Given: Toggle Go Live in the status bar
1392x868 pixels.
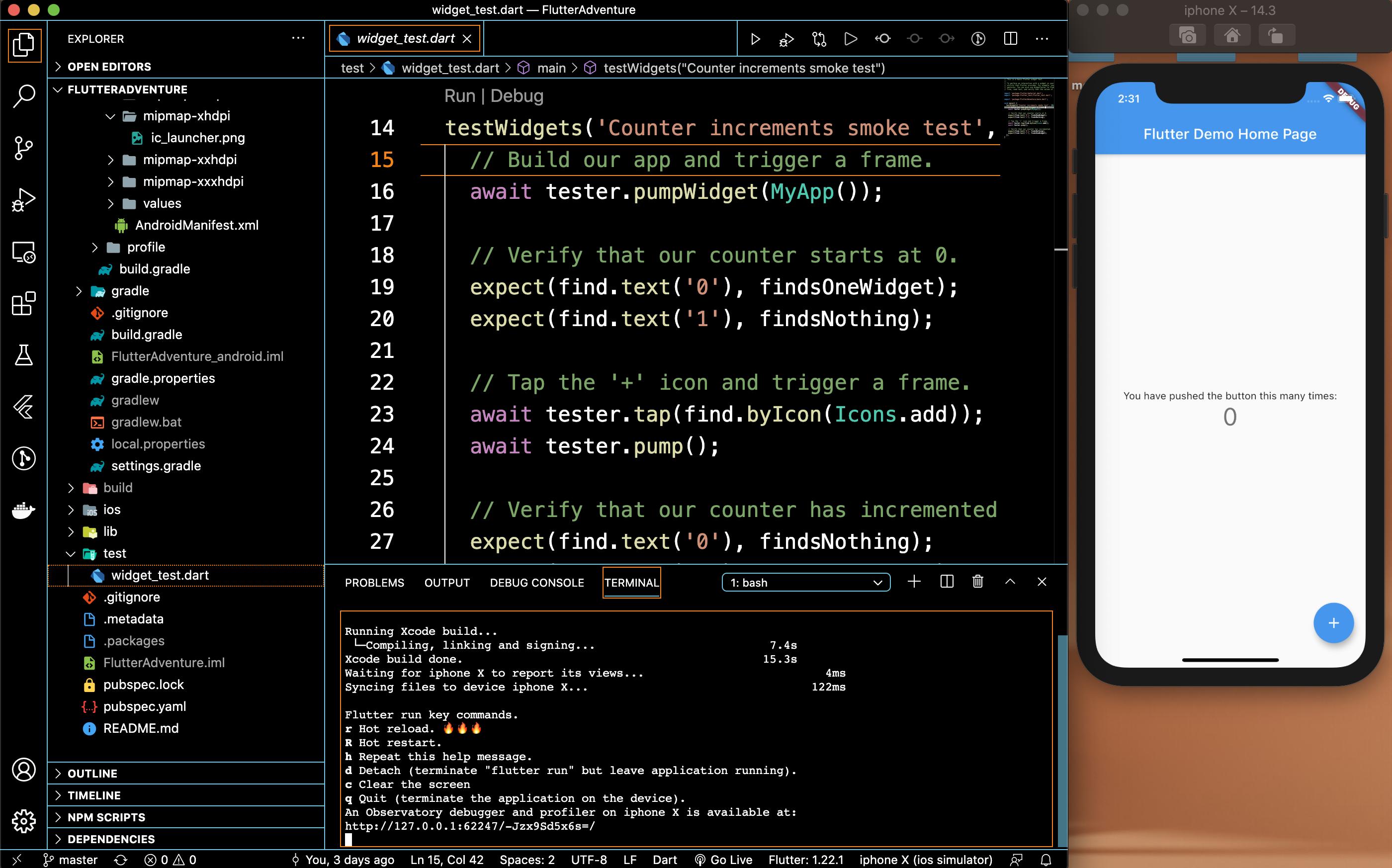Looking at the screenshot, I should pos(724,860).
